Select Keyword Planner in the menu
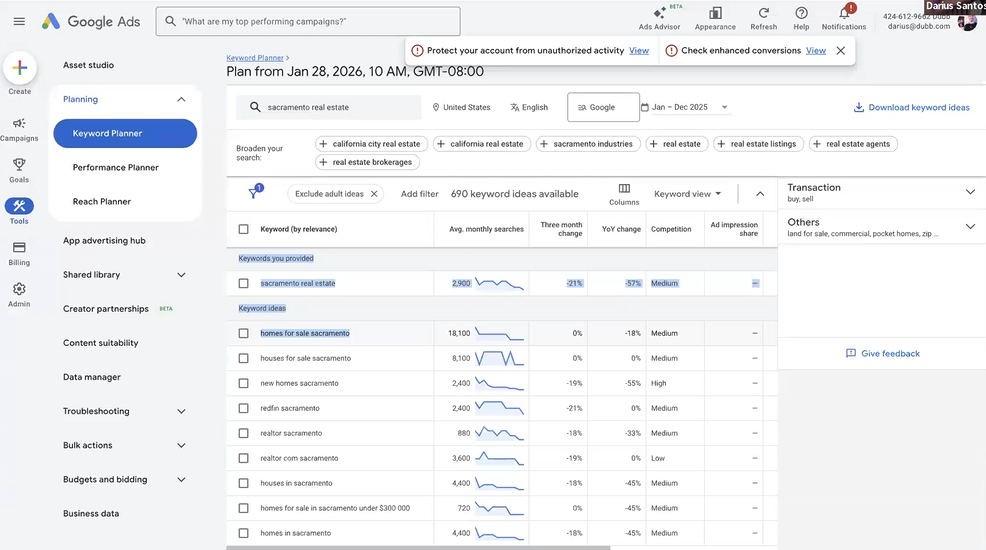Viewport: 986px width, 550px height. [x=125, y=133]
